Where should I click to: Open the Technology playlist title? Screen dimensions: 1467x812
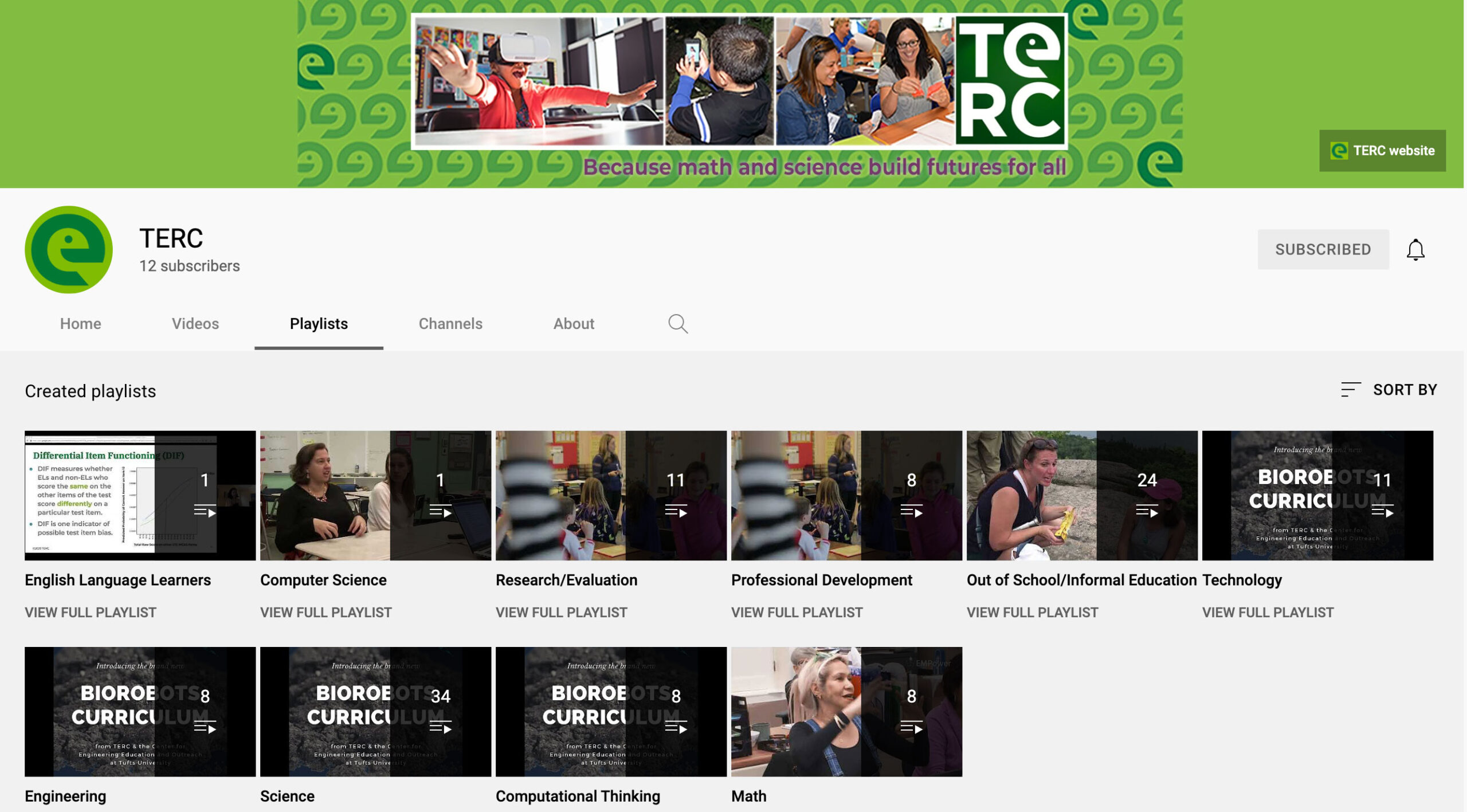pyautogui.click(x=1242, y=580)
